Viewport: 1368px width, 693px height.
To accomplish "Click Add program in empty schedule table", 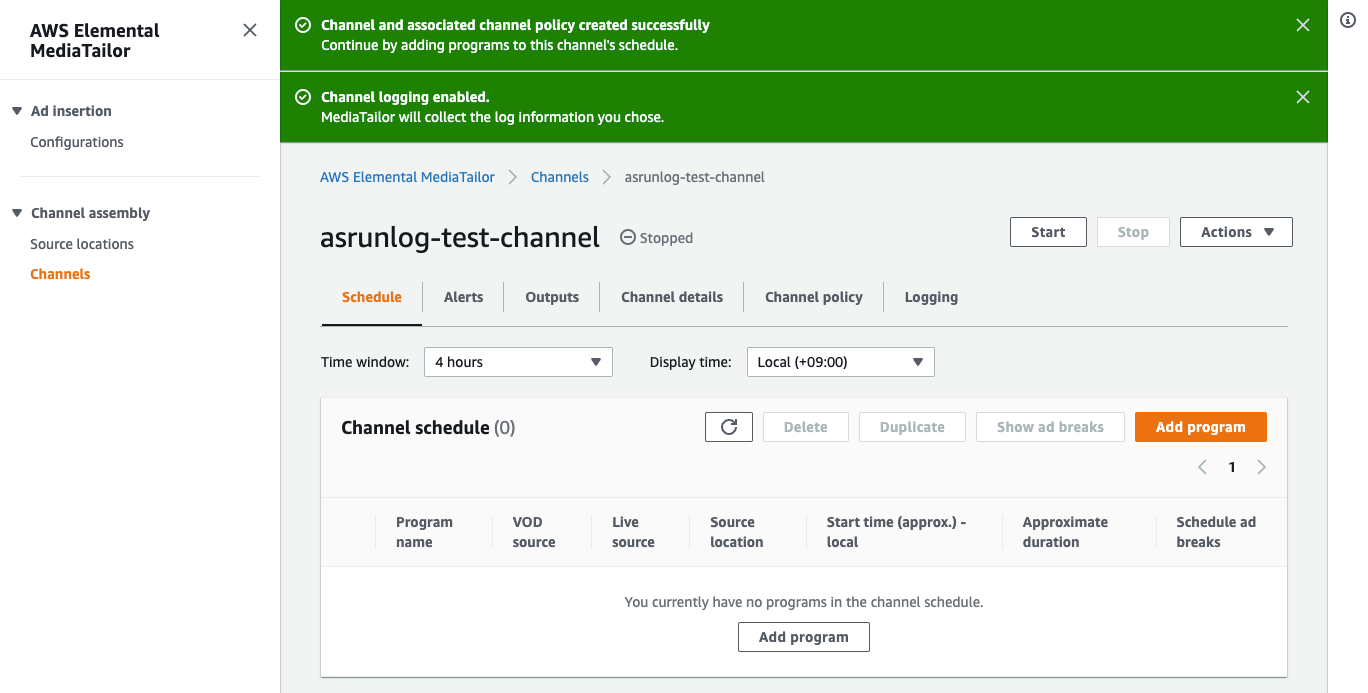I will point(804,637).
